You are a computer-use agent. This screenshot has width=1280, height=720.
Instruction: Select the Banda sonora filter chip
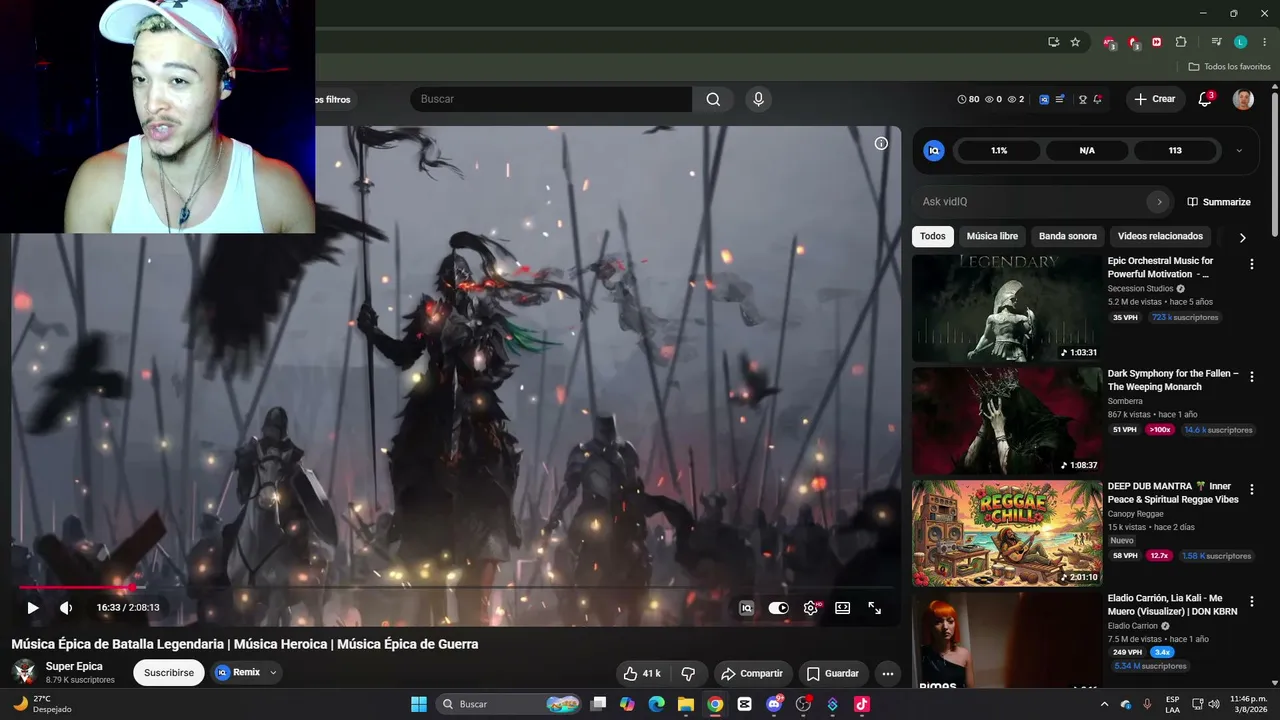[1068, 236]
